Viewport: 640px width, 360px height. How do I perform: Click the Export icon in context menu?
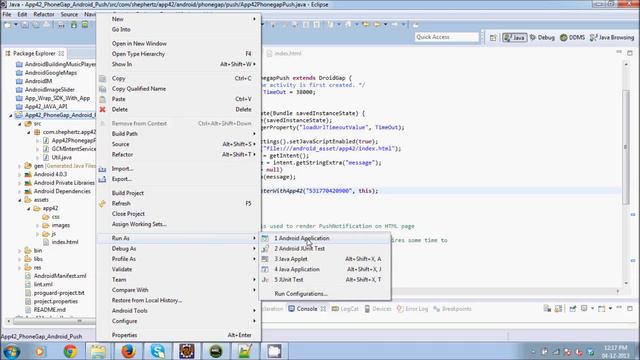(x=102, y=179)
